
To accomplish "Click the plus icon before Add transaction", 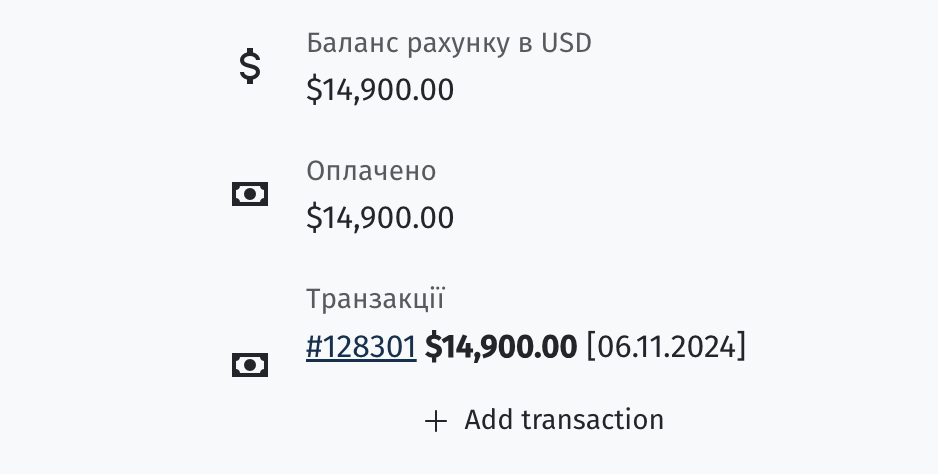I will pos(436,421).
